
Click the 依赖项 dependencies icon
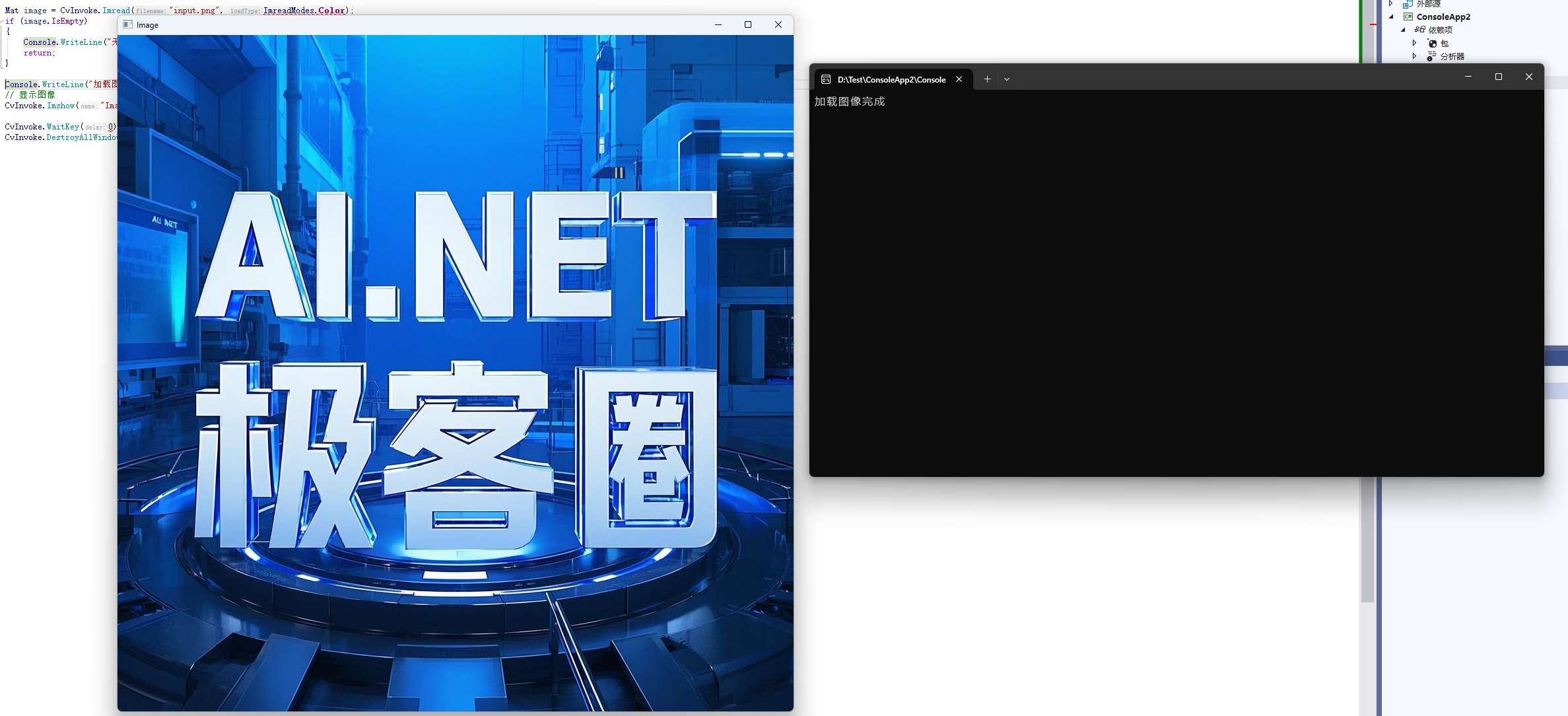coord(1420,29)
